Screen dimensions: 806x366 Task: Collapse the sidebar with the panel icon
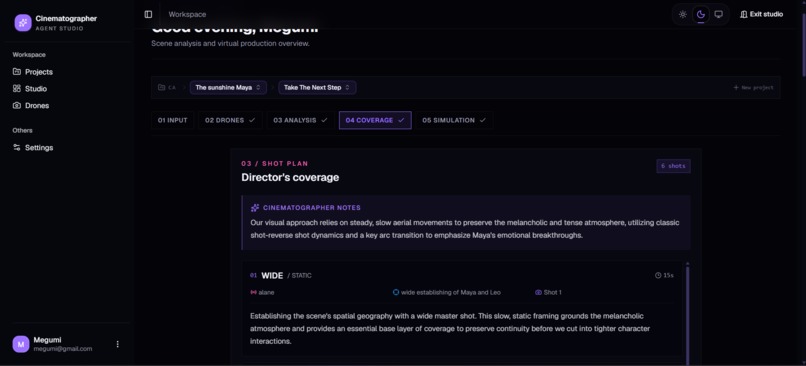tap(148, 14)
